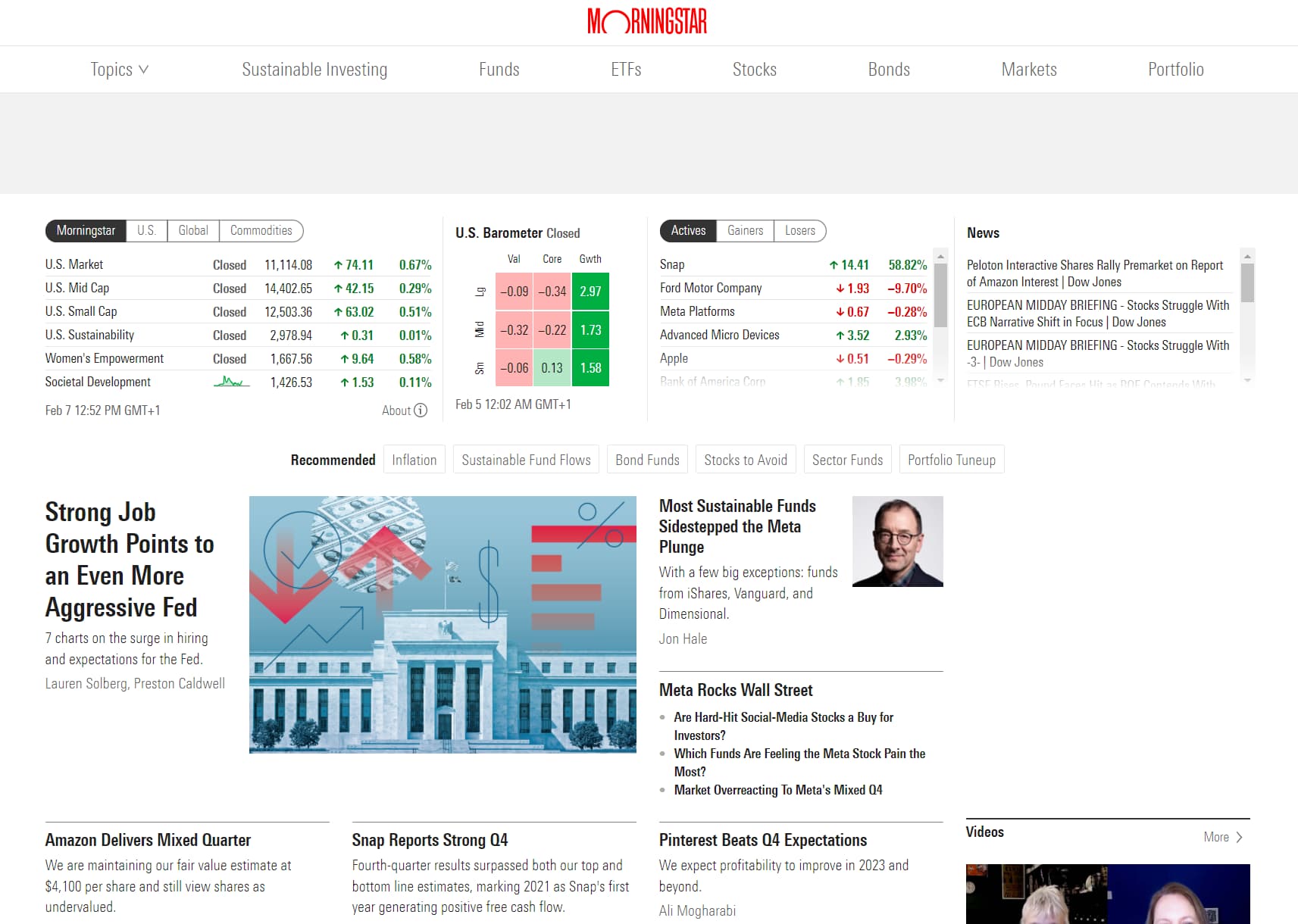Click the Small Core barometer cell 0.13
This screenshot has height=924, width=1298.
click(552, 368)
